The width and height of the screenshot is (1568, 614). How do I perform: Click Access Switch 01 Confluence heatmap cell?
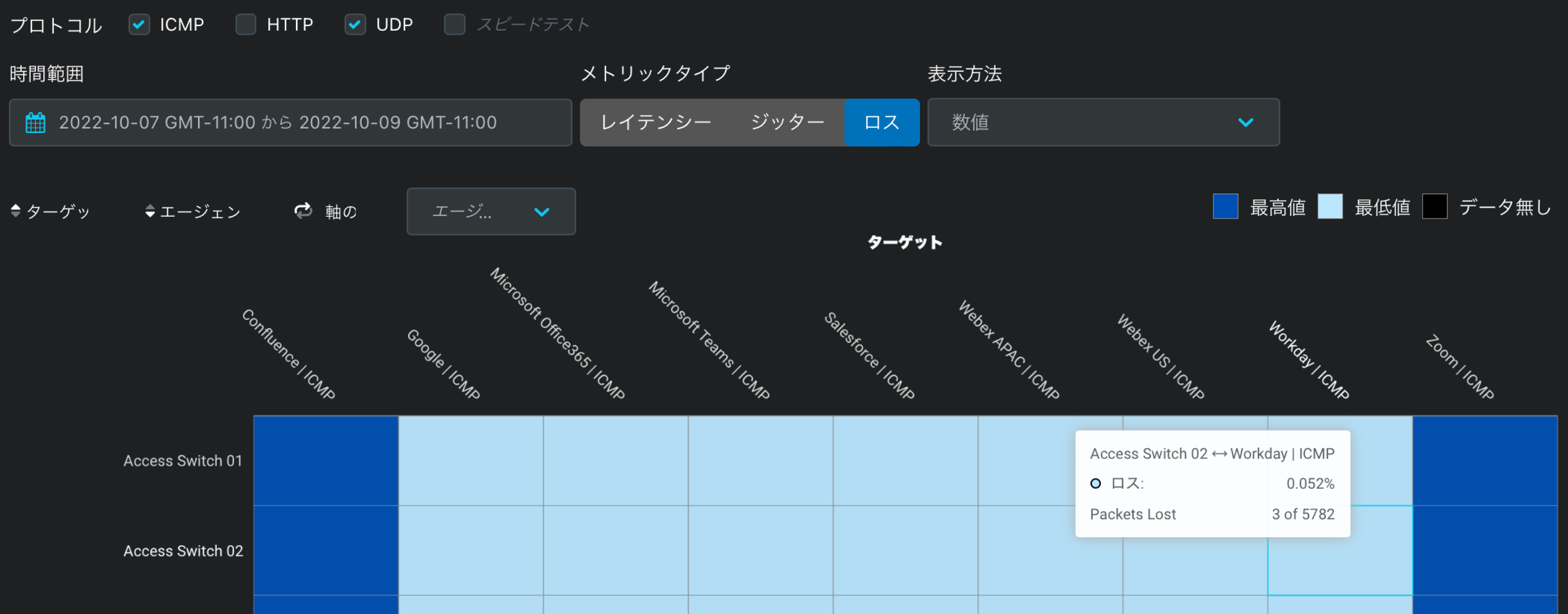(x=326, y=461)
